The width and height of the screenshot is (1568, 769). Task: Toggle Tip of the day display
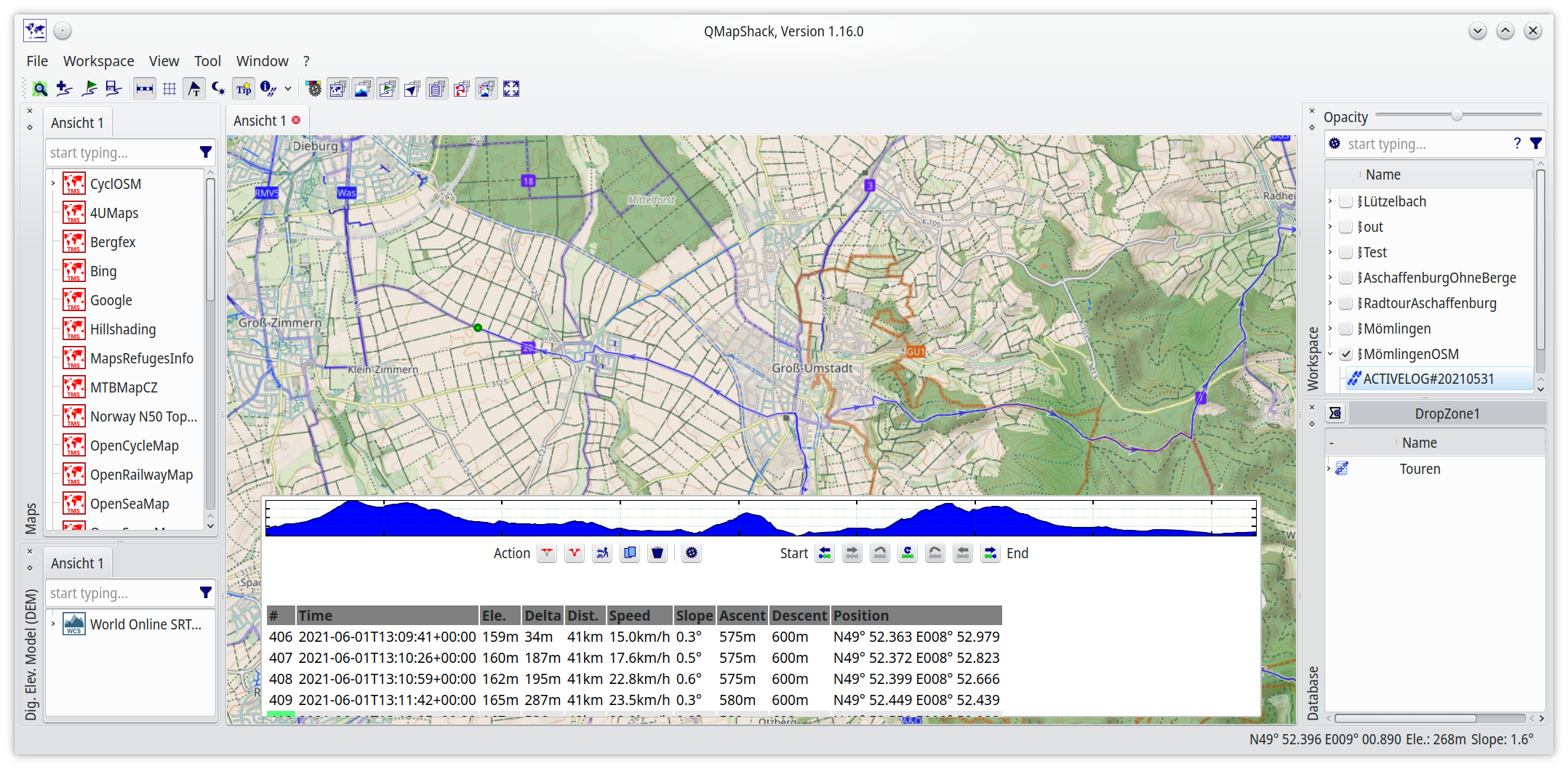[x=243, y=88]
